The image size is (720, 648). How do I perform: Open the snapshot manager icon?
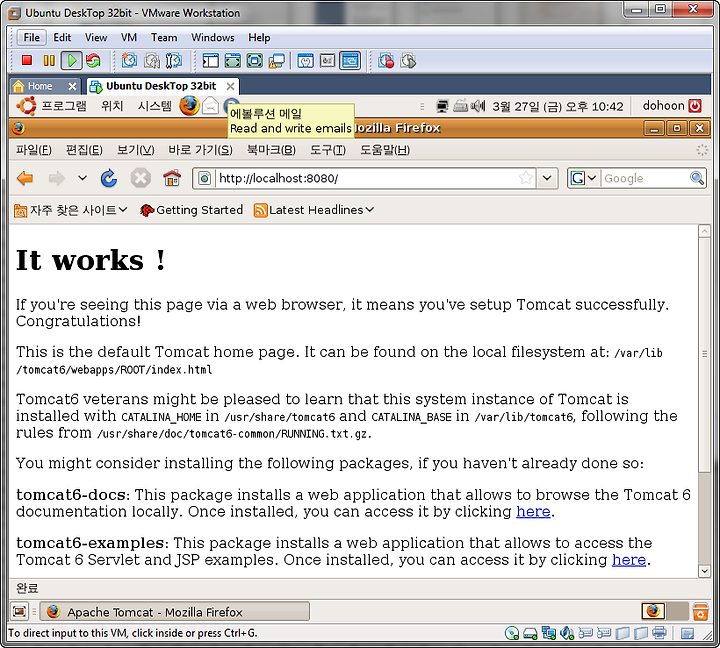174,61
